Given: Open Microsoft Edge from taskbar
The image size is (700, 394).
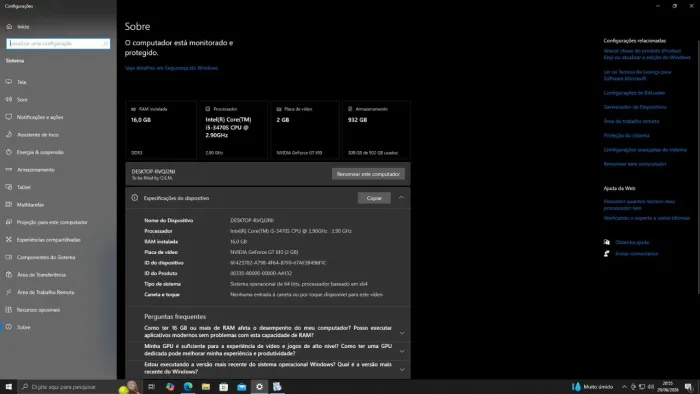Looking at the screenshot, I should pyautogui.click(x=188, y=387).
